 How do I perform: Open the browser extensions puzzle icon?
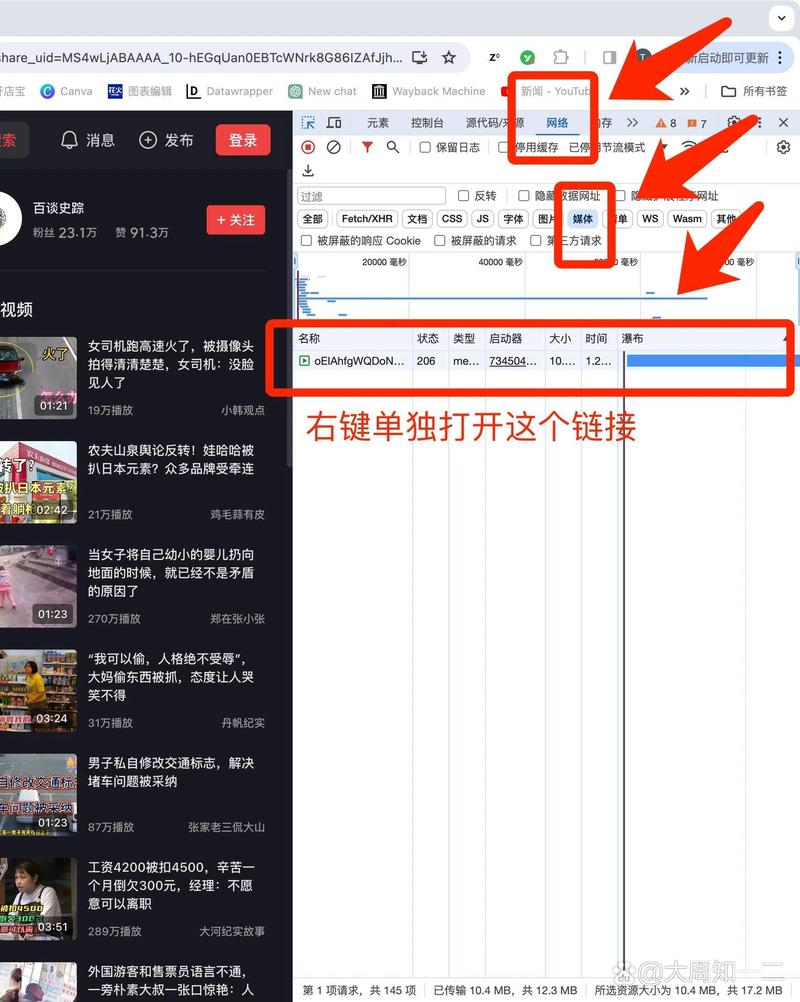click(561, 57)
